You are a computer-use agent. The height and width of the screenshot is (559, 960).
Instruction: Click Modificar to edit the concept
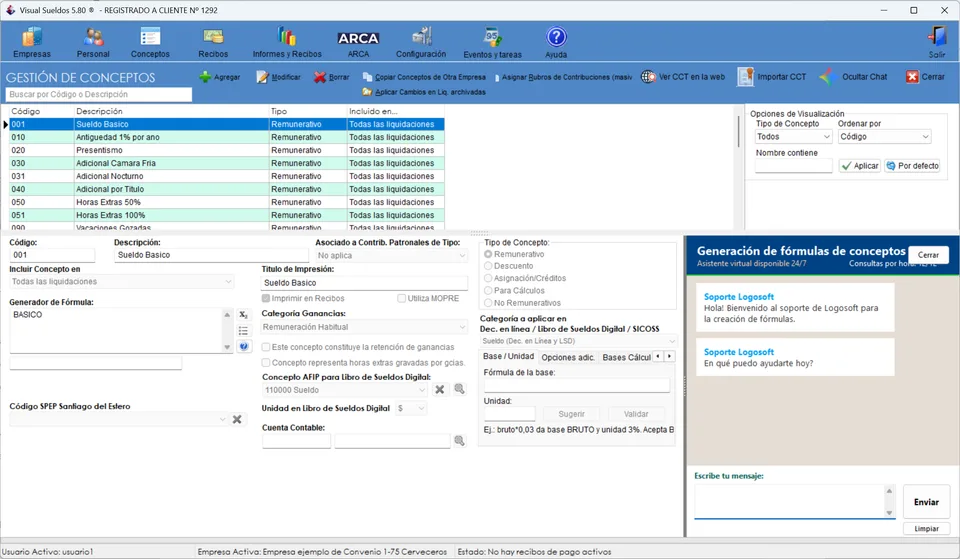(279, 77)
